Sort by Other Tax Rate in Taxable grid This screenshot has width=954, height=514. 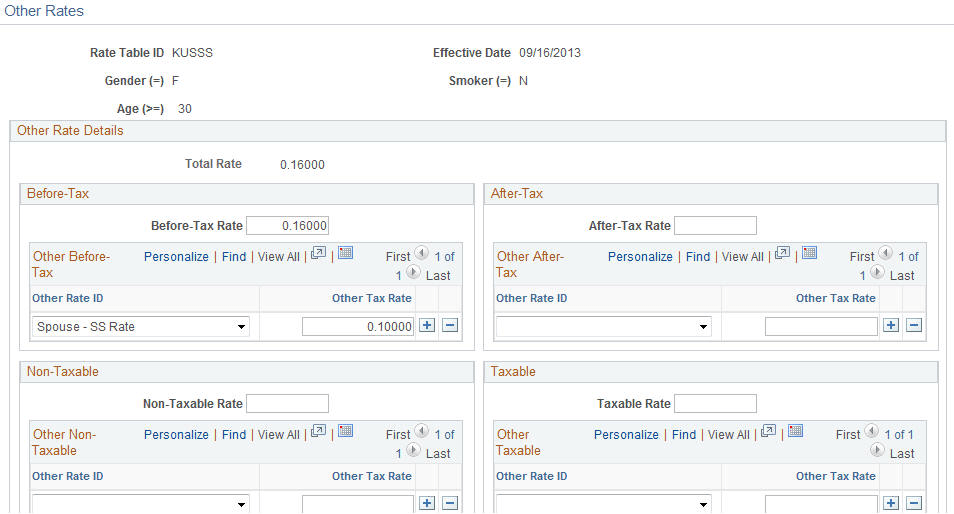coord(835,476)
